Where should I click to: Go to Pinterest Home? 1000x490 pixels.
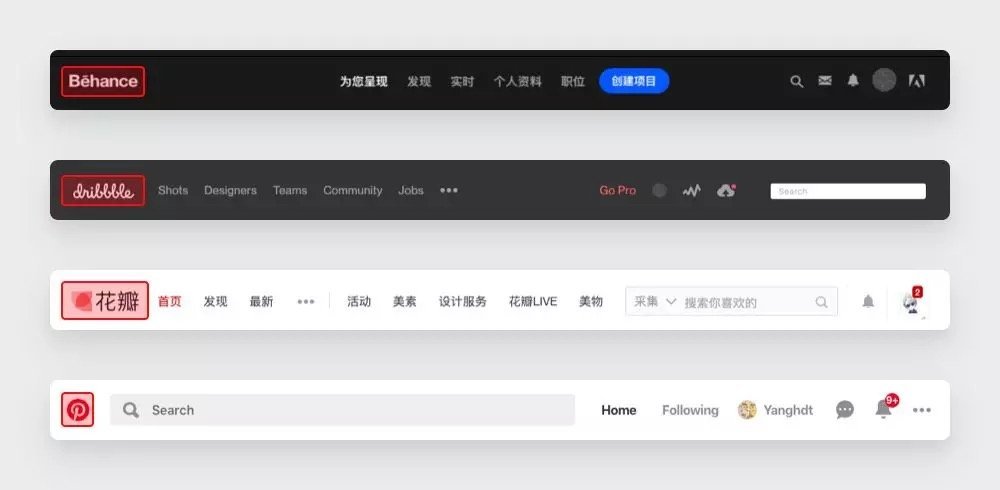click(x=619, y=410)
